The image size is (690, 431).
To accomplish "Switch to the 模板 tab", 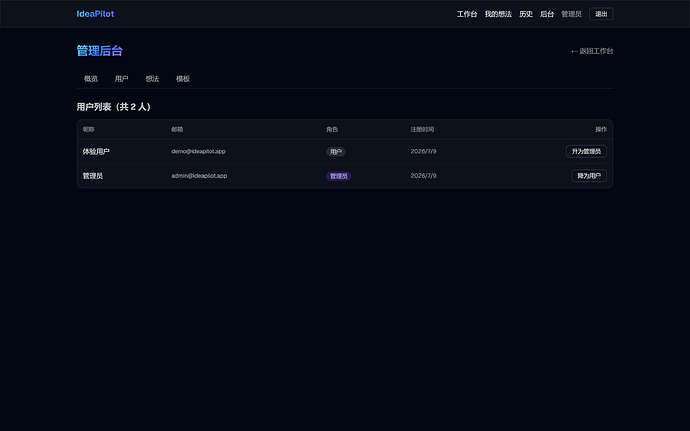I will (183, 79).
